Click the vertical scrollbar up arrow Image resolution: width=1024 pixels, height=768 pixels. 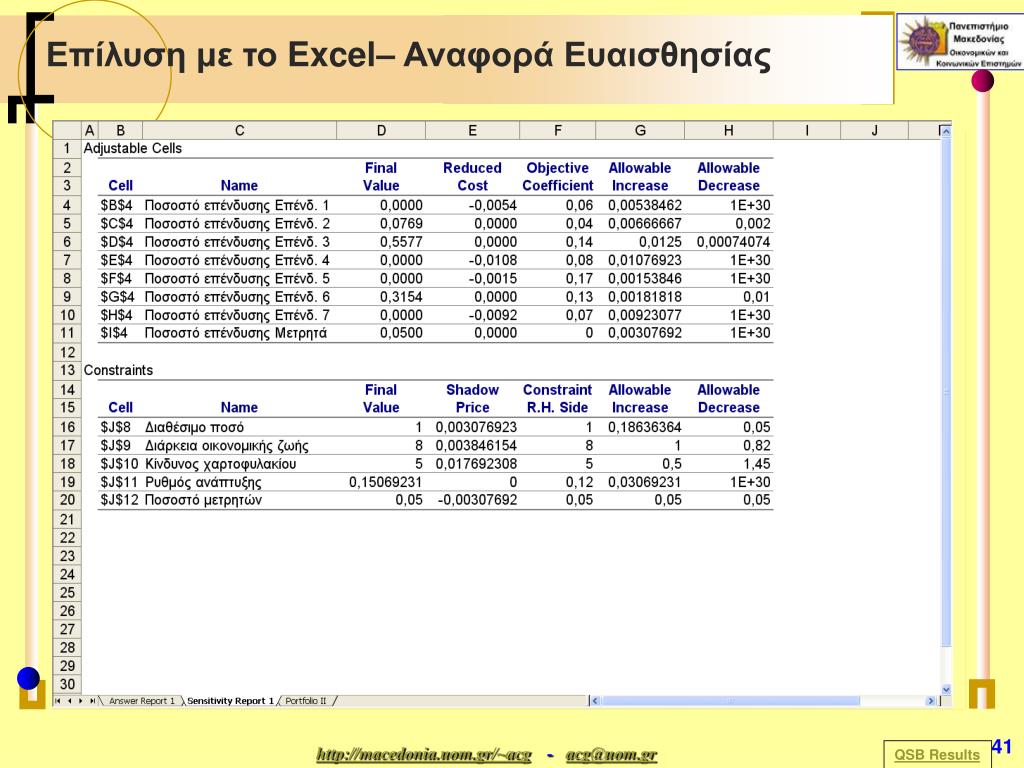tap(946, 131)
